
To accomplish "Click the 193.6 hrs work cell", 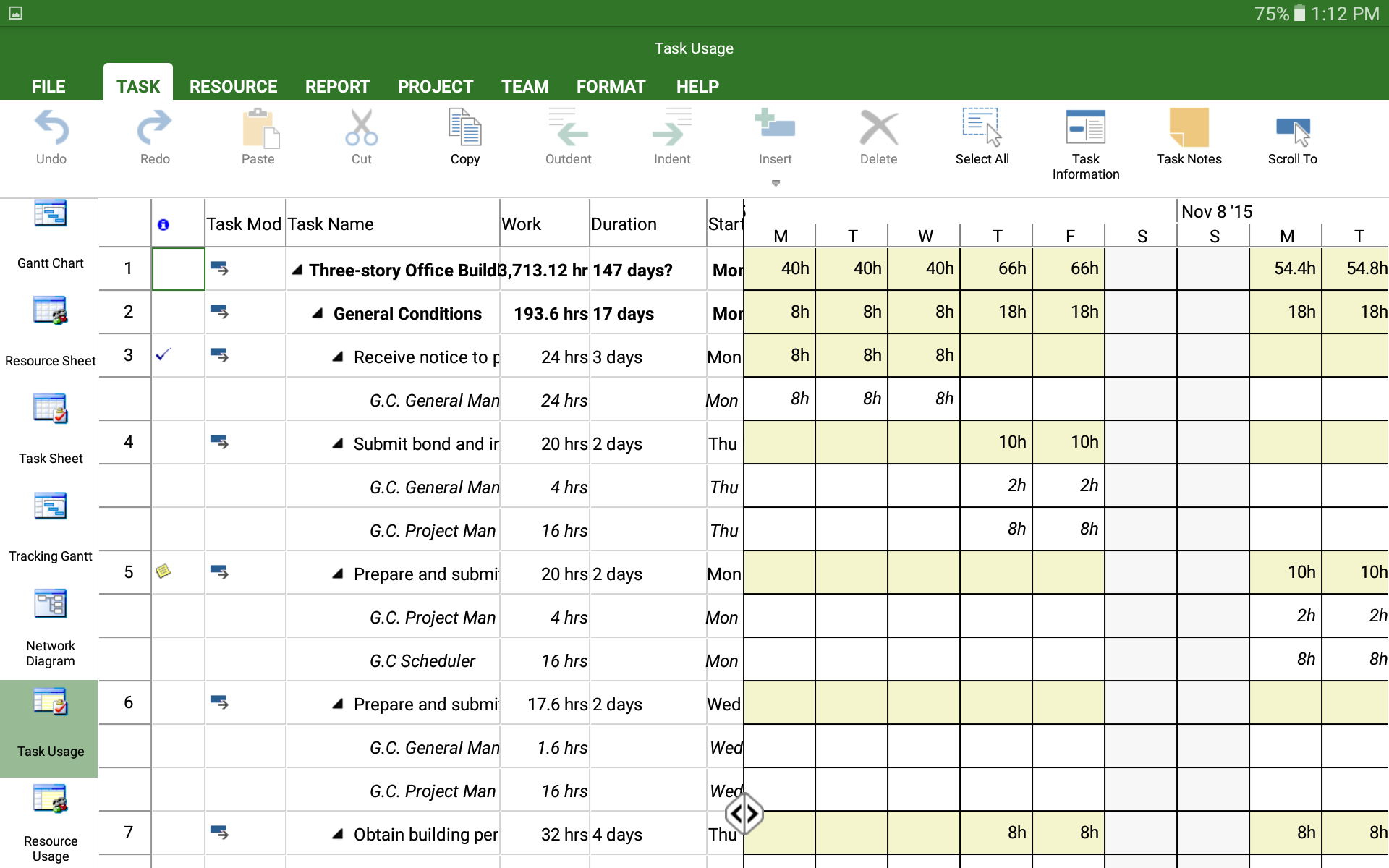I will click(x=545, y=313).
